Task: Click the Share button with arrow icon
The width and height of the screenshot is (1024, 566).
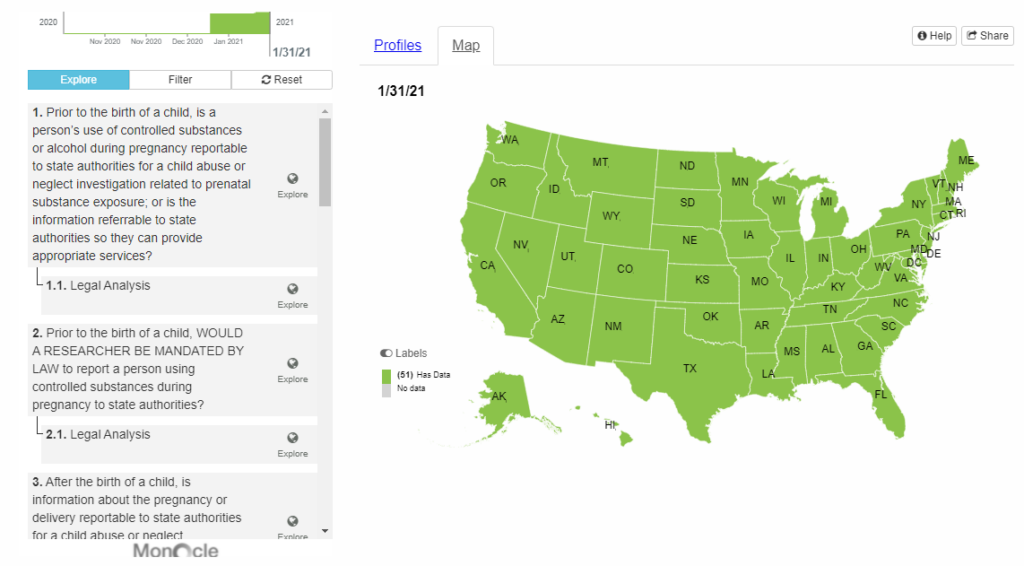Action: click(x=987, y=36)
